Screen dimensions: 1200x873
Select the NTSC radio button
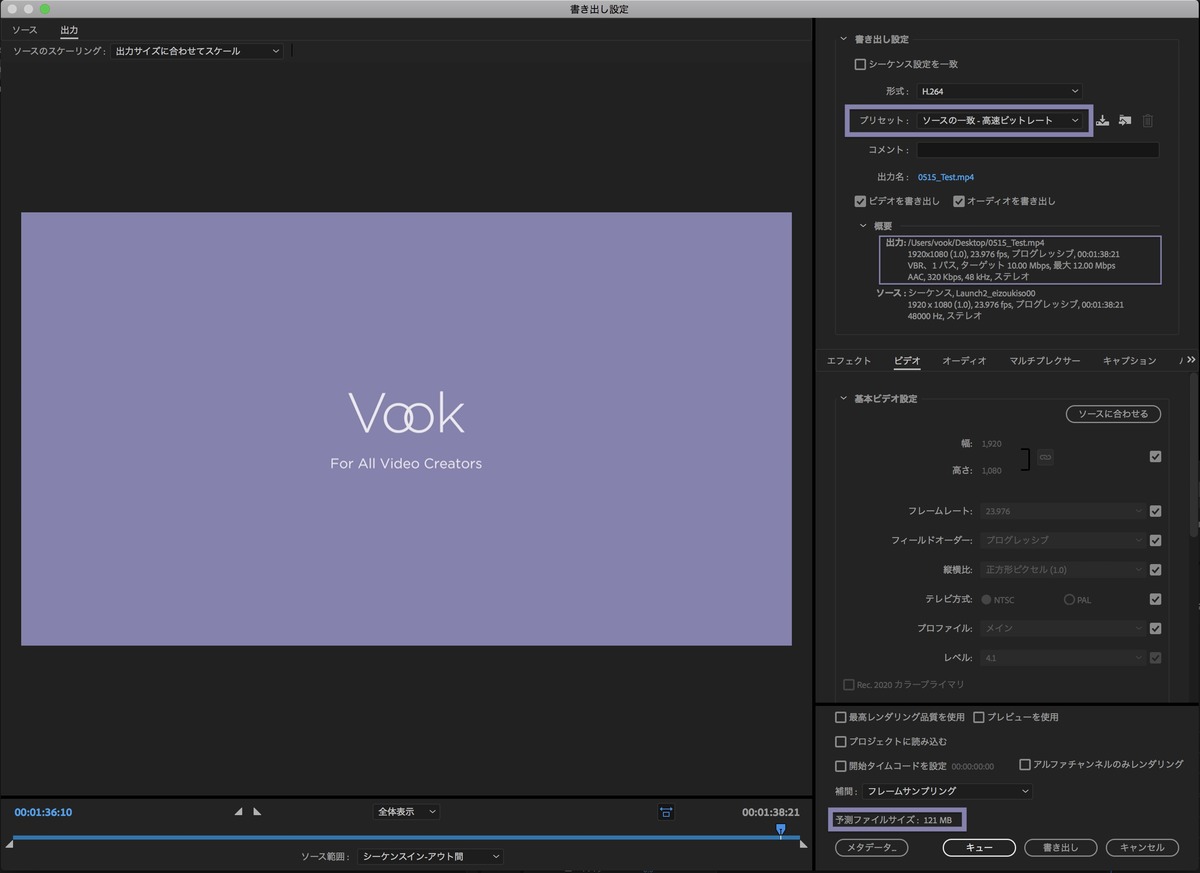987,600
